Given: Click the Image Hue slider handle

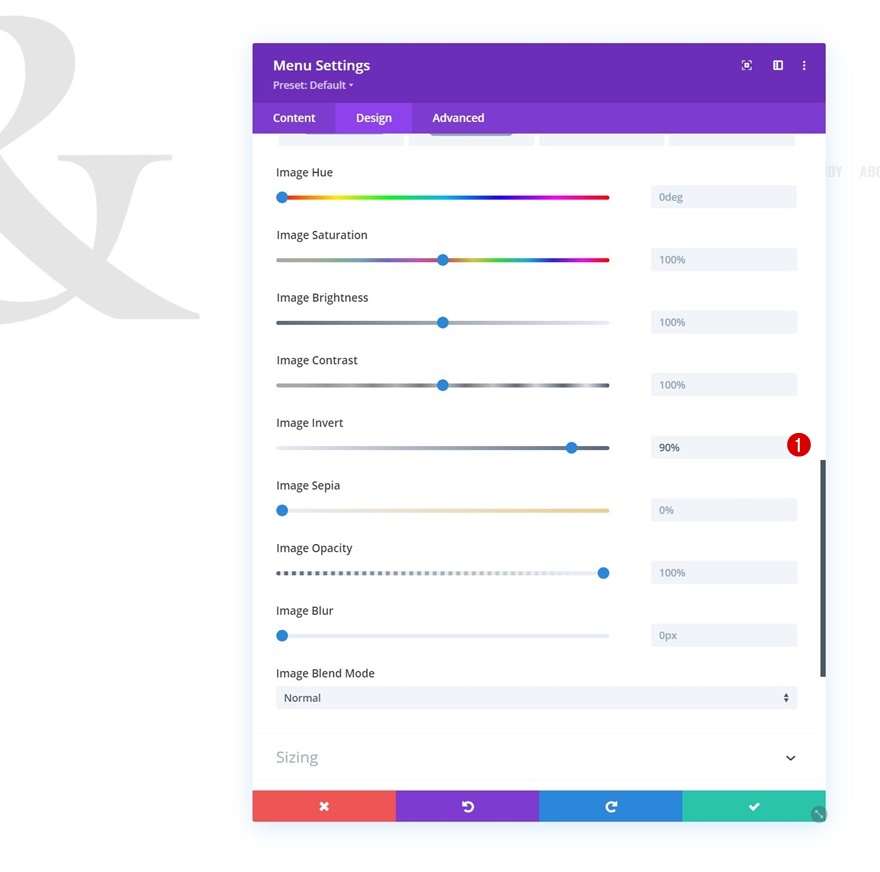Looking at the screenshot, I should pos(282,198).
